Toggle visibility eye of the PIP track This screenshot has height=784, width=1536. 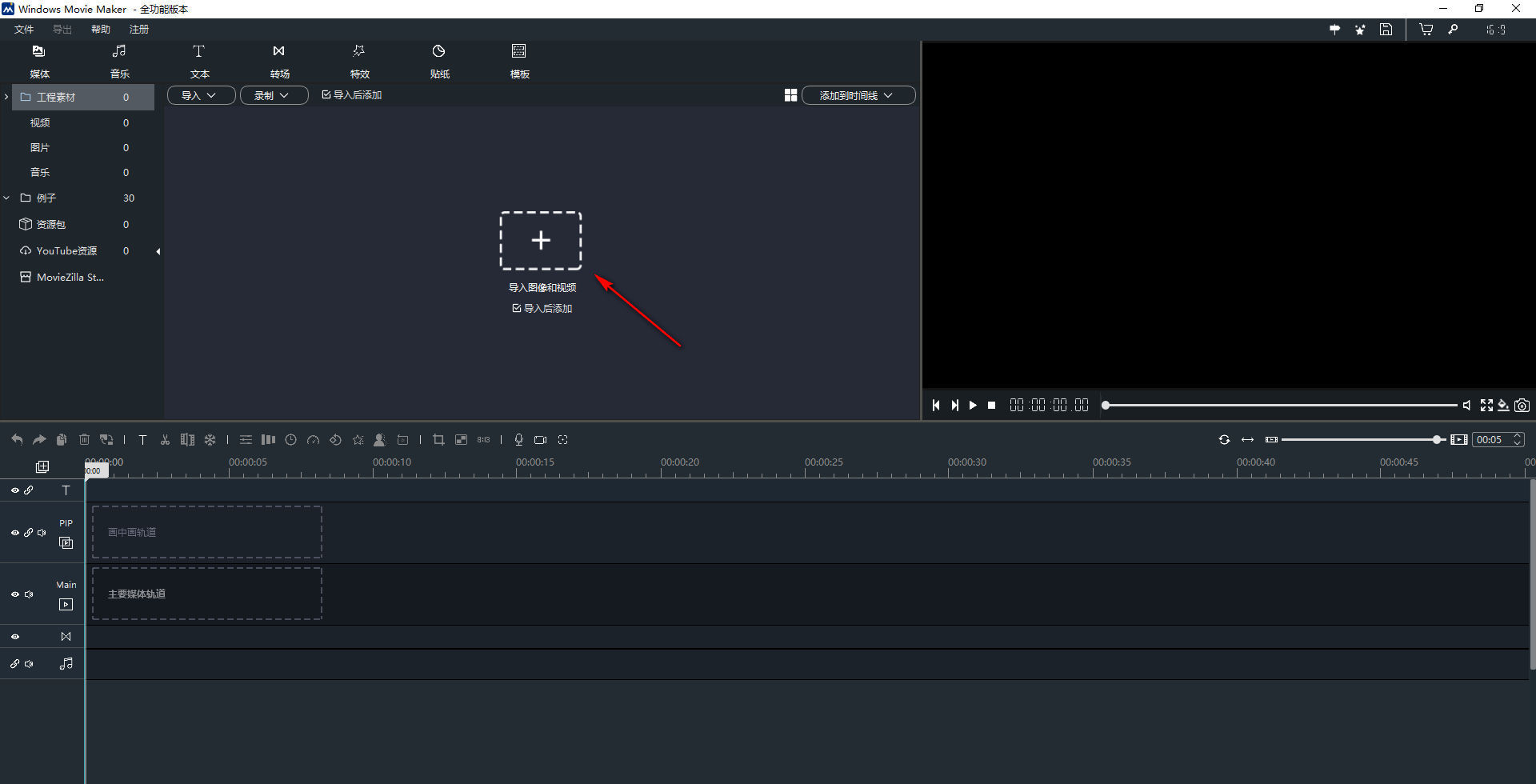point(15,533)
